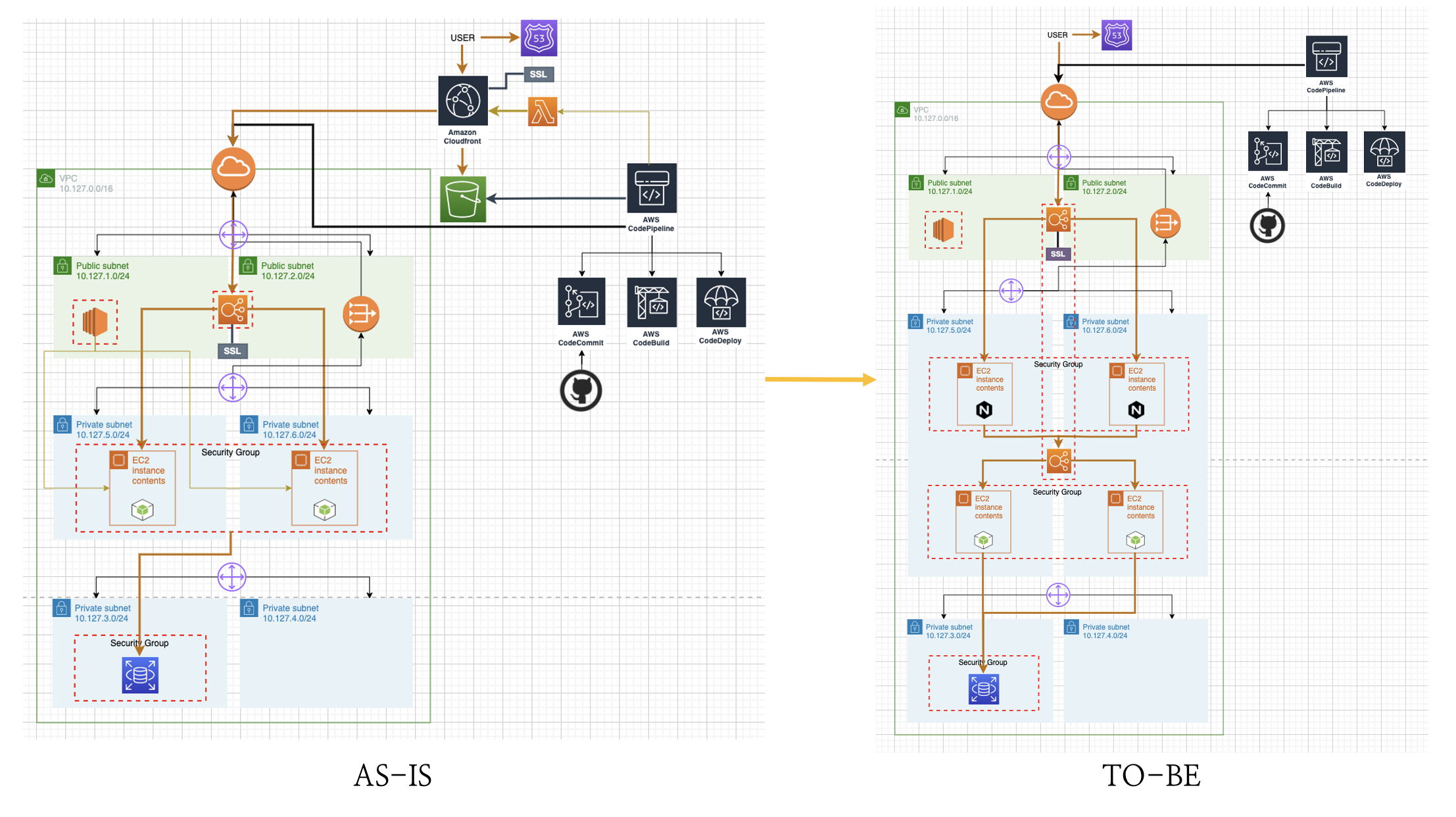Click the left Nginx icon in TO-BE
Image resolution: width=1456 pixels, height=817 pixels.
coord(984,410)
